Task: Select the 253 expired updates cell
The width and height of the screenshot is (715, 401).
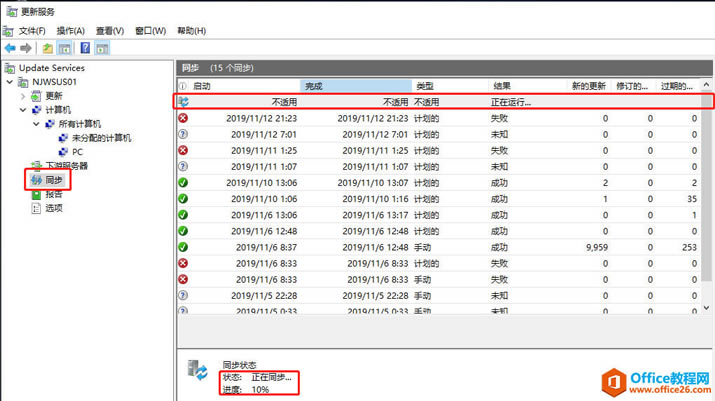Action: 689,247
